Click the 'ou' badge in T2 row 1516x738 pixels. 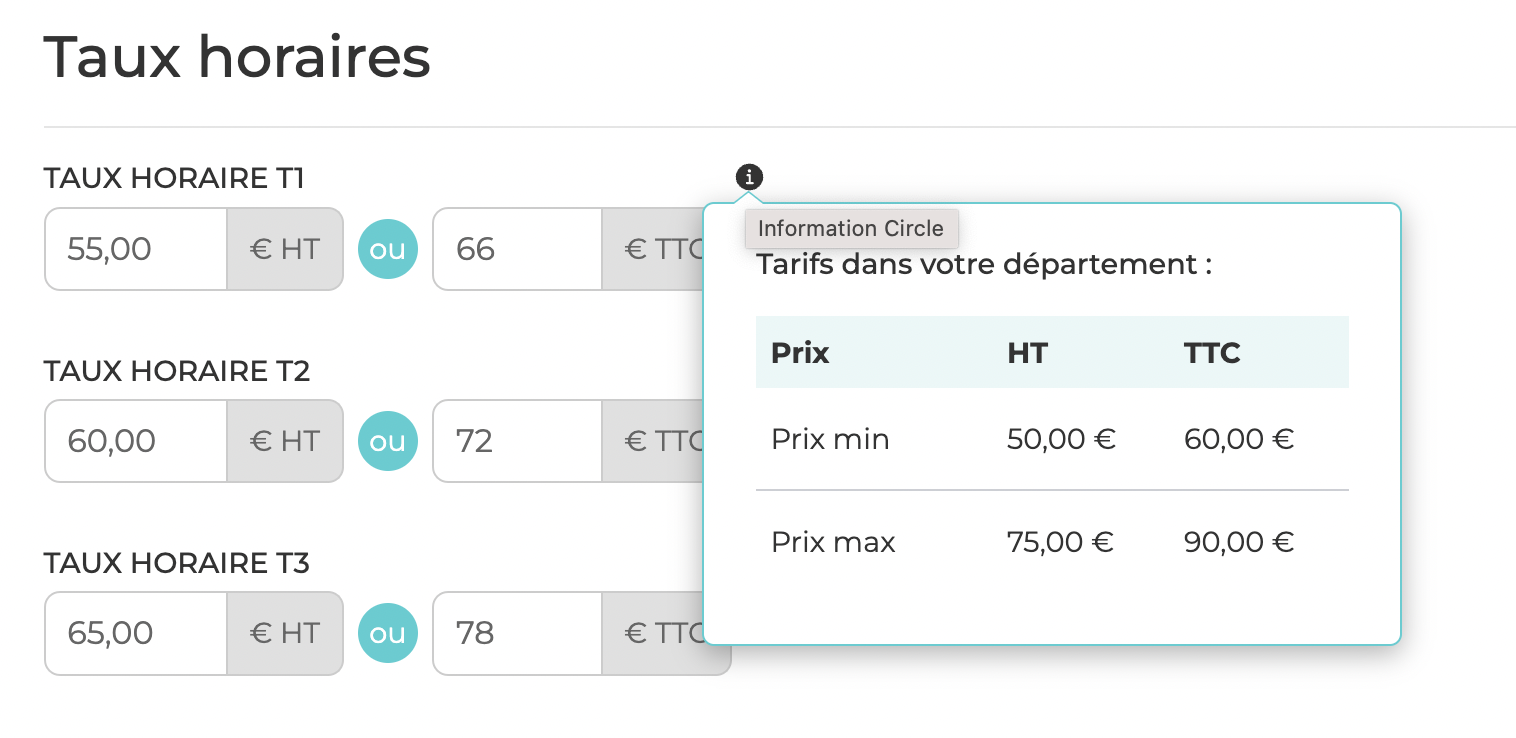tap(388, 441)
